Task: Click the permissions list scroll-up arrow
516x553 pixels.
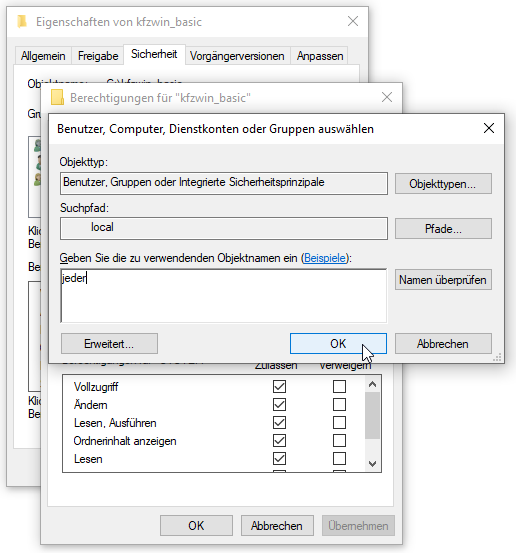Action: (372, 384)
